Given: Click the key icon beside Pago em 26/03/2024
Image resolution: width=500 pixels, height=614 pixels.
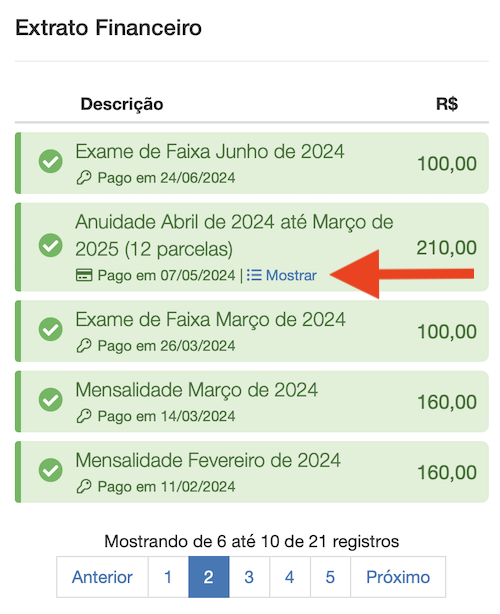Looking at the screenshot, I should point(84,346).
